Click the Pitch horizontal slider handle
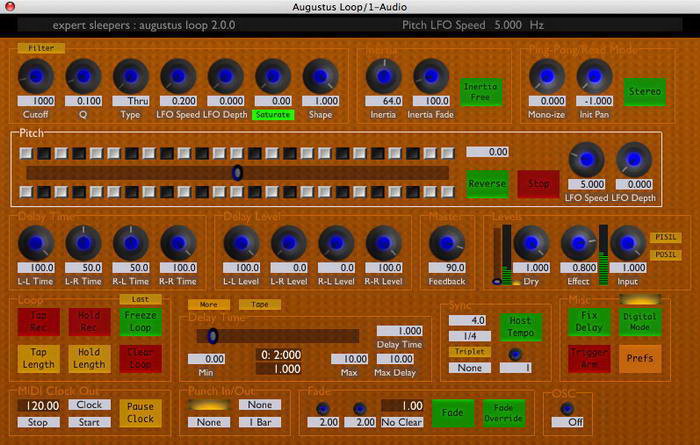Screen dimensions: 700x445 click(x=237, y=173)
